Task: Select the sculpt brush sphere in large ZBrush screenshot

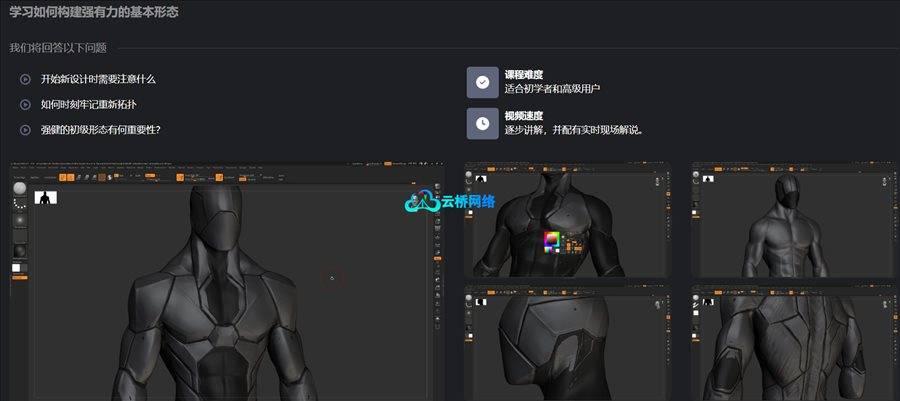Action: 19,190
